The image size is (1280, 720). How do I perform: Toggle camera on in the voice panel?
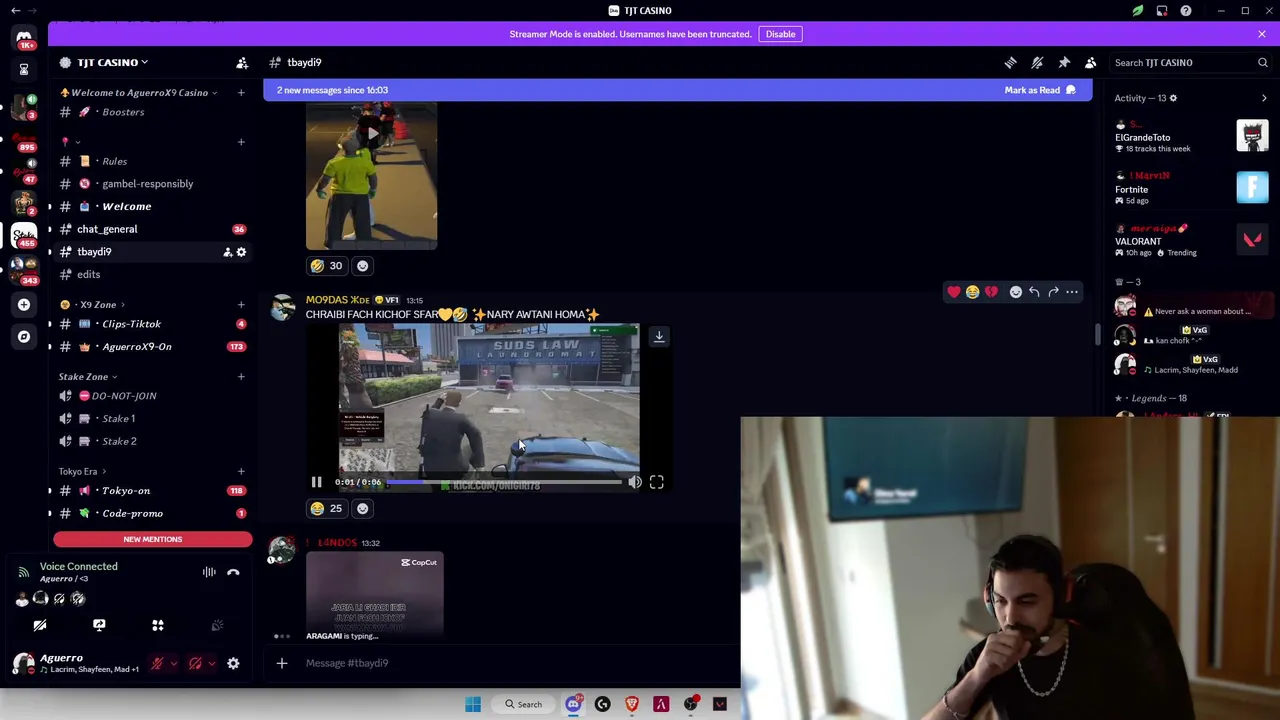40,625
